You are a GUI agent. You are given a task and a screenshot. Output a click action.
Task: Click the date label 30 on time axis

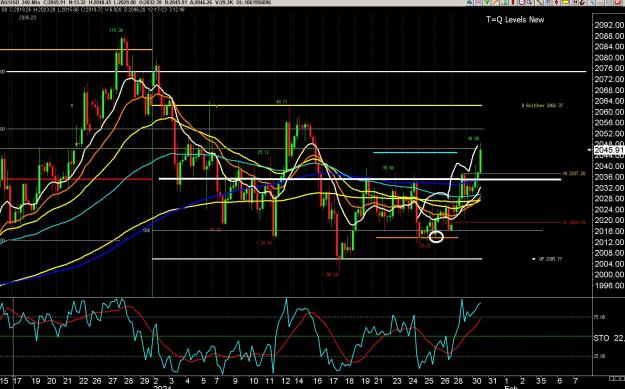477,381
